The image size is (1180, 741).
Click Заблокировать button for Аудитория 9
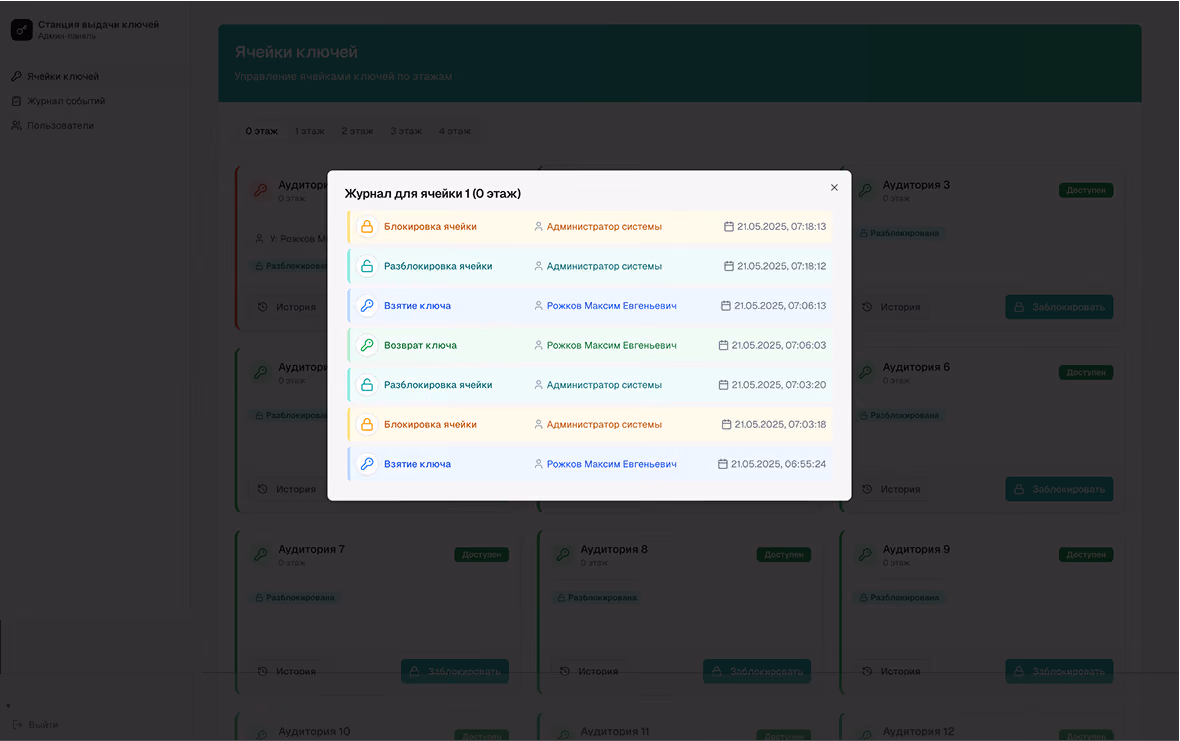(x=1059, y=671)
